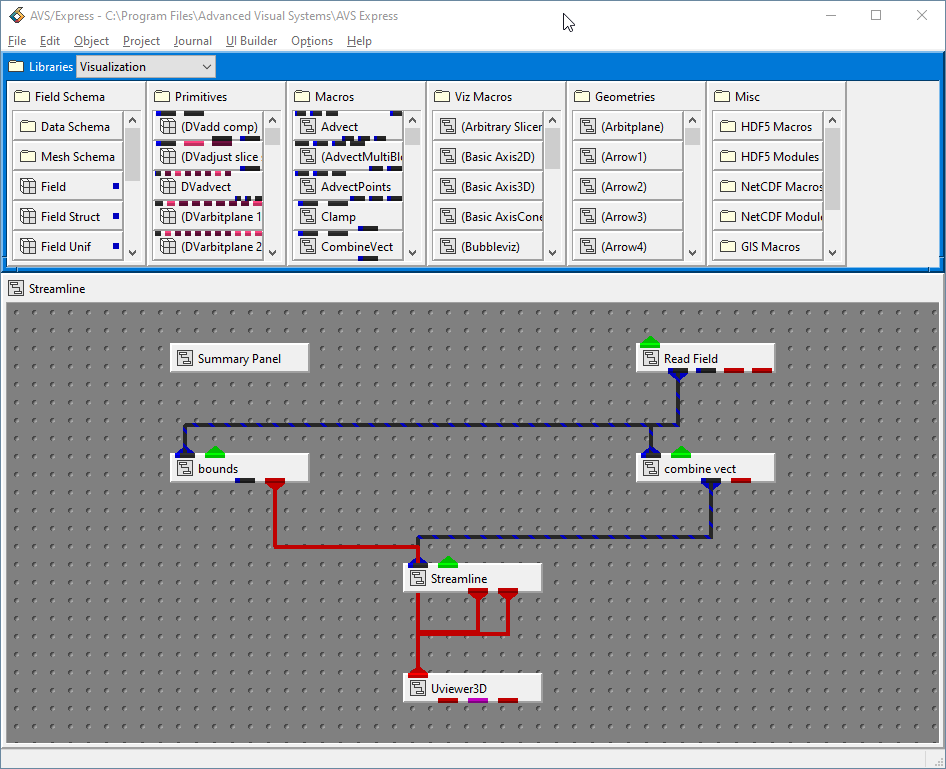Image resolution: width=946 pixels, height=769 pixels.
Task: Select the Misc library folder icon
Action: pyautogui.click(x=722, y=97)
